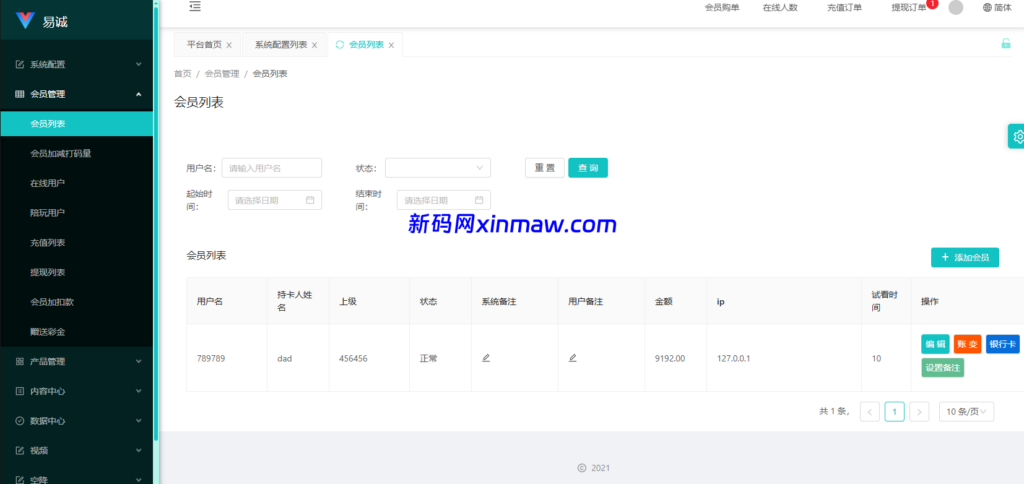Viewport: 1024px width, 484px height.
Task: Expand the 内容中心 sidebar menu
Action: point(76,391)
